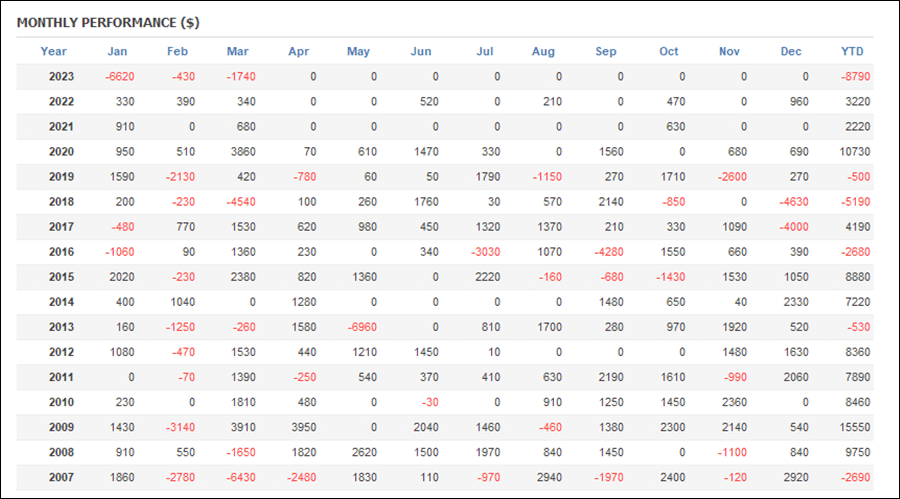Select the 2015 year row label
Viewport: 900px width, 499px height.
click(61, 277)
